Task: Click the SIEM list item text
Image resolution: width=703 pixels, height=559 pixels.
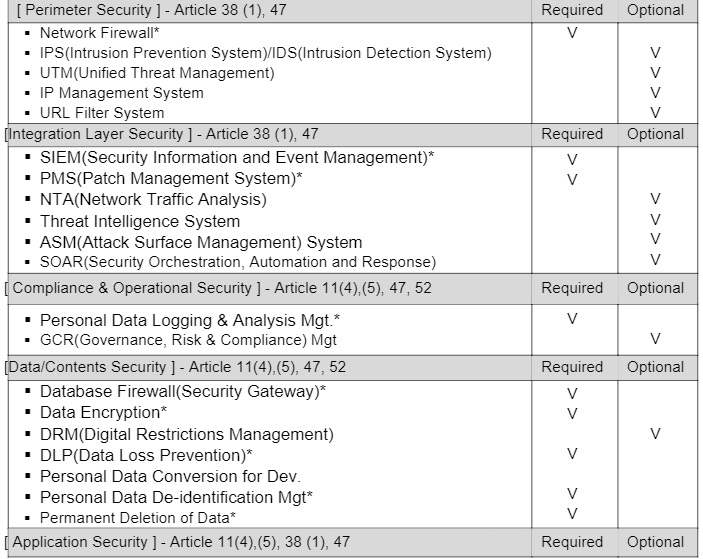Action: pyautogui.click(x=237, y=158)
